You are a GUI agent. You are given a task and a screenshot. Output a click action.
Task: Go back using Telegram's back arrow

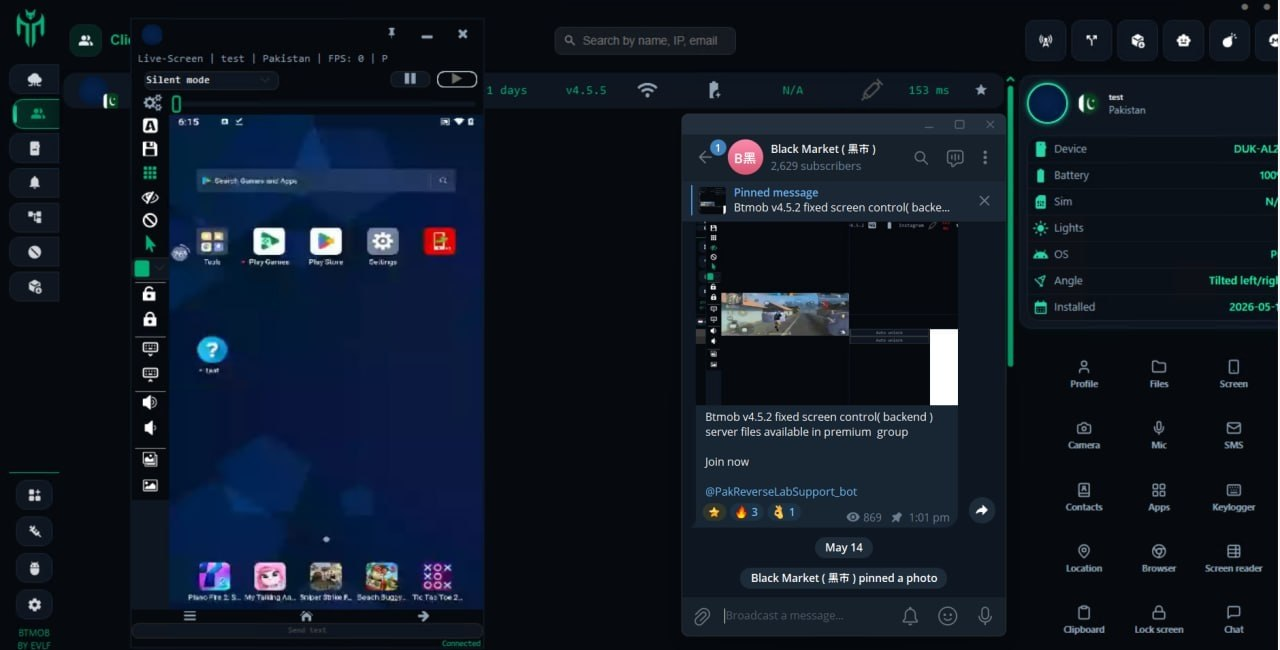pyautogui.click(x=705, y=157)
